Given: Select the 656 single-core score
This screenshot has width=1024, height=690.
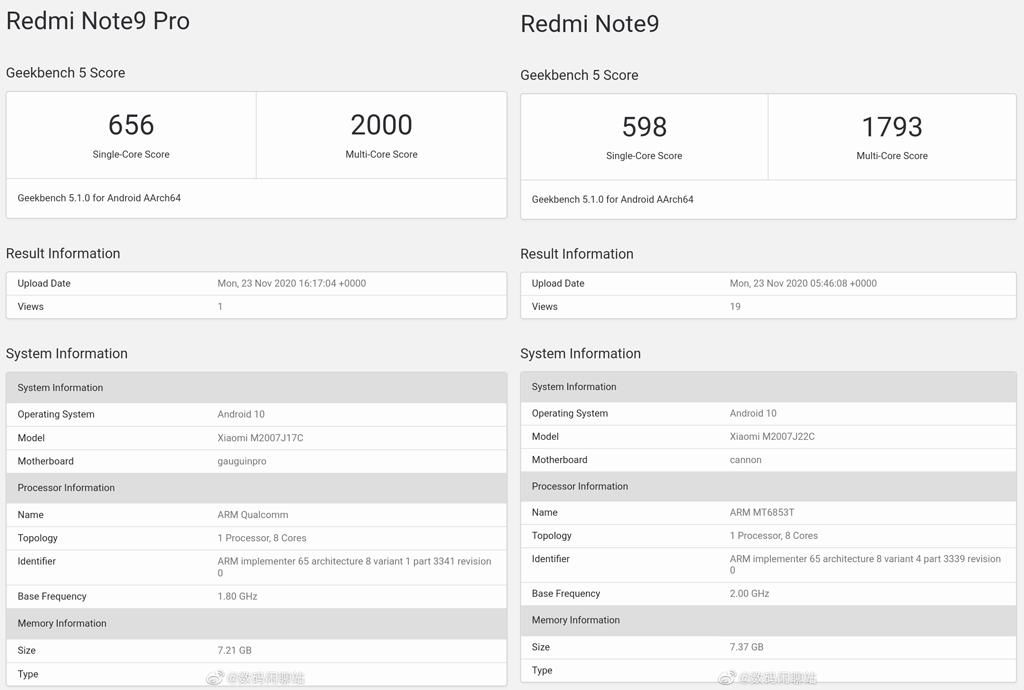Looking at the screenshot, I should (x=131, y=125).
